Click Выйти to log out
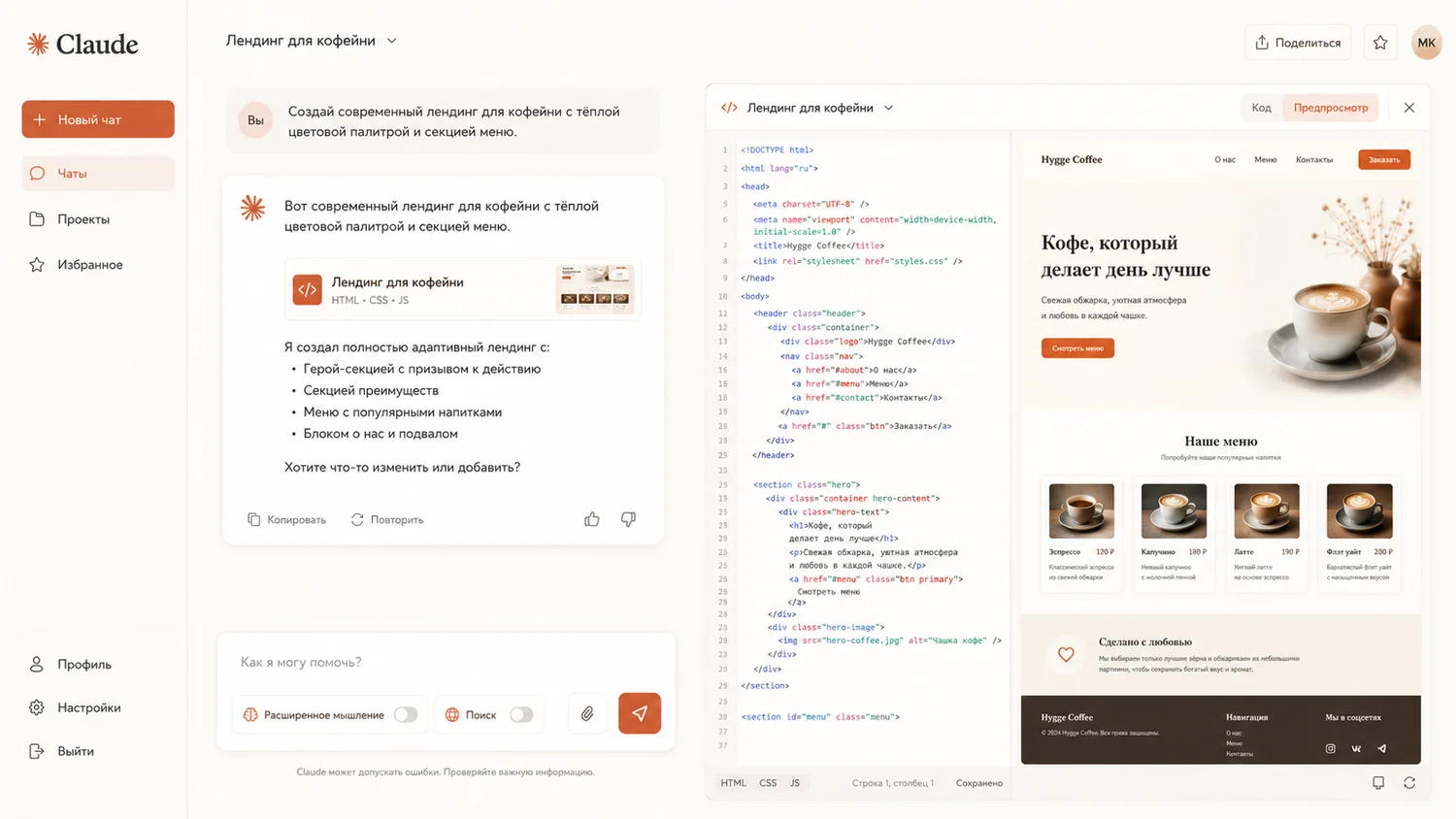 61,751
